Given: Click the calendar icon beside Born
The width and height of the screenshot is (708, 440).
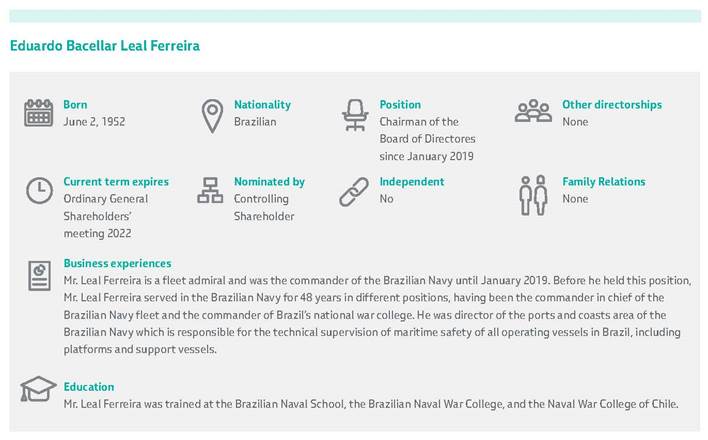Looking at the screenshot, I should (38, 112).
